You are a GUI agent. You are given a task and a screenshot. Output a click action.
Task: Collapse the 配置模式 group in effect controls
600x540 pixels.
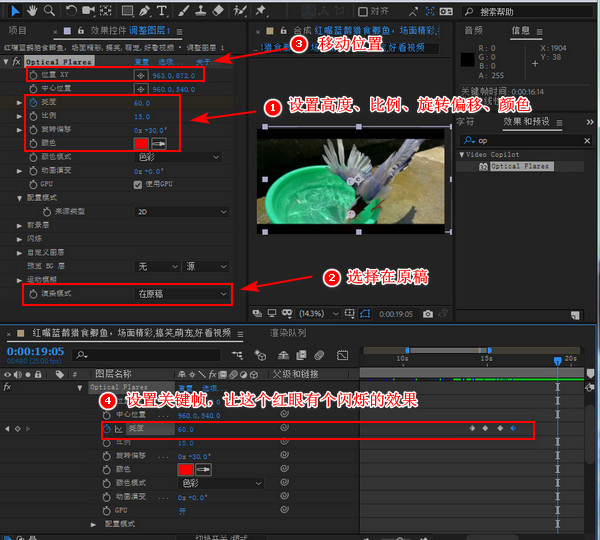(19, 198)
